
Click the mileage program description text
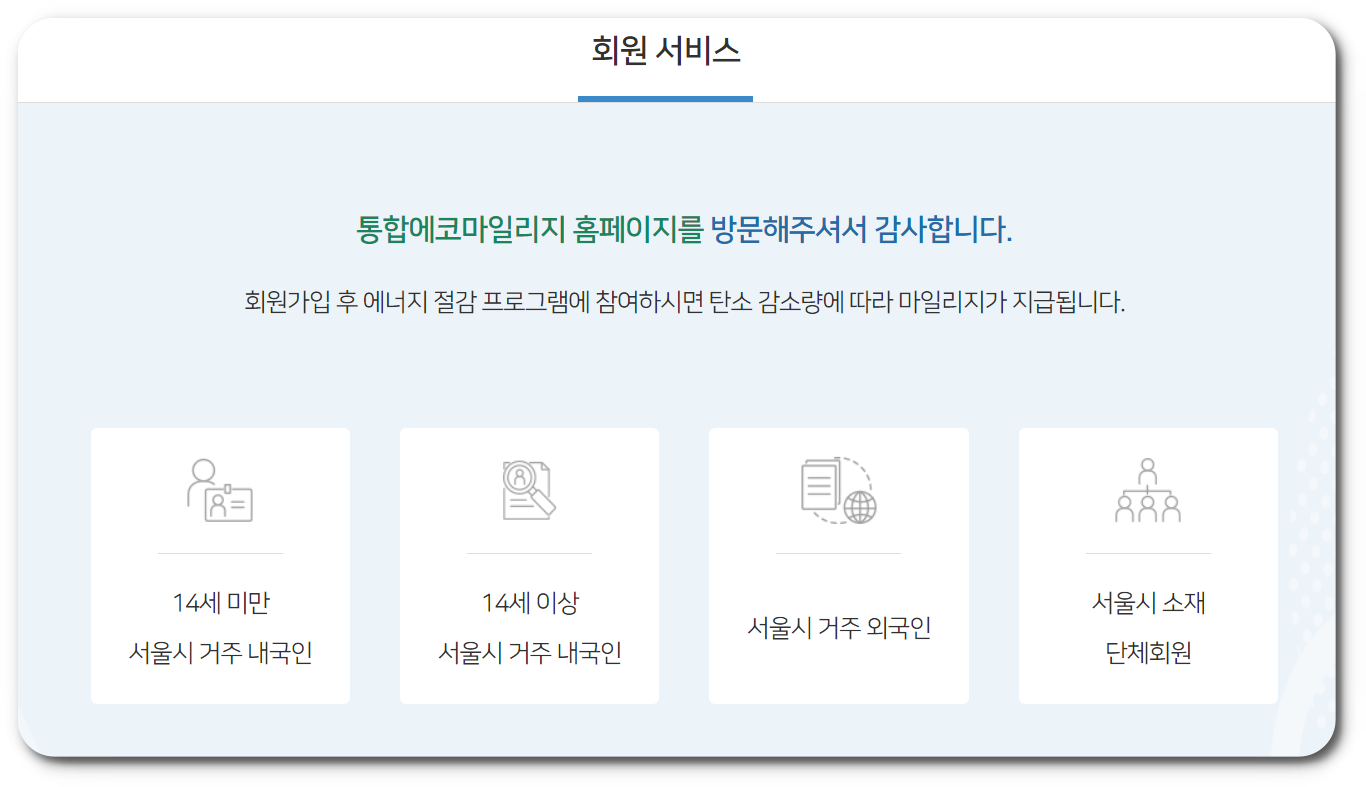(683, 301)
